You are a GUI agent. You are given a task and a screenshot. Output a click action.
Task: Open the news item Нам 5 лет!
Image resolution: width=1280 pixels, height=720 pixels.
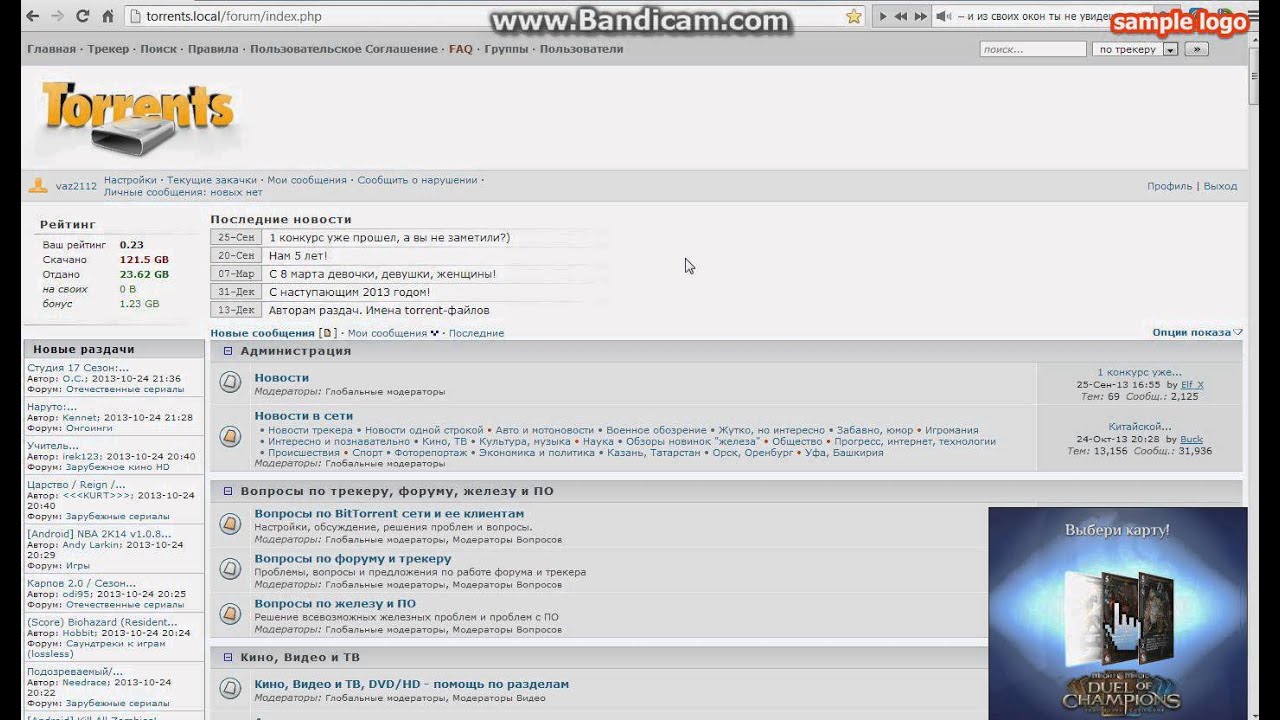click(x=298, y=256)
